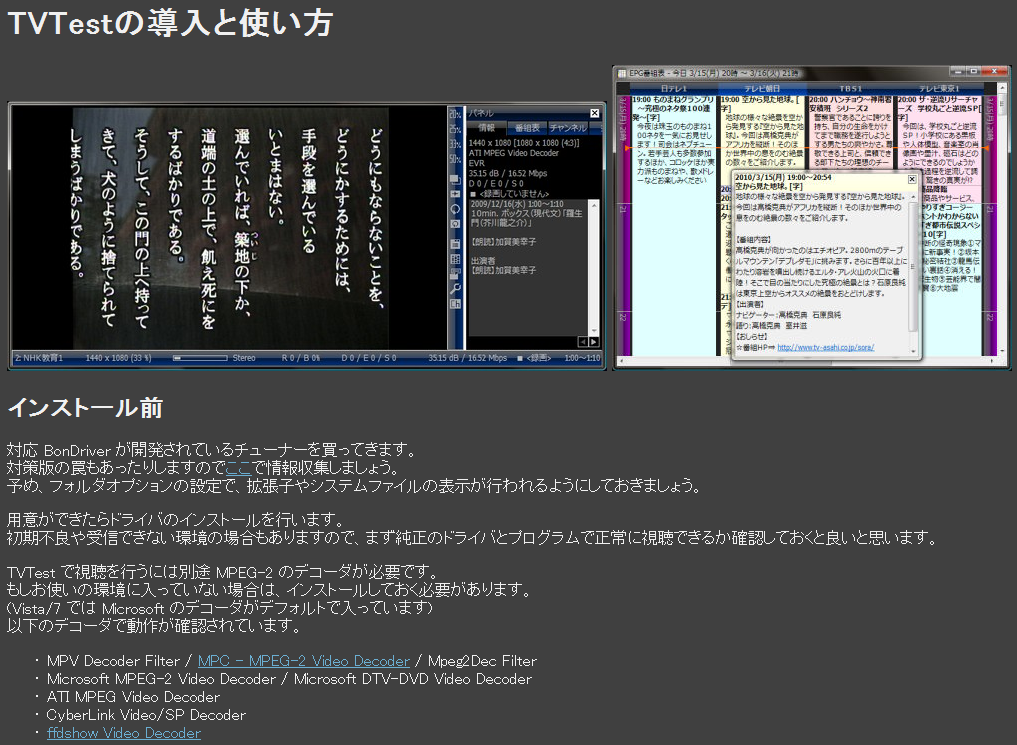Click the EPG window title bar icon

pyautogui.click(x=622, y=73)
